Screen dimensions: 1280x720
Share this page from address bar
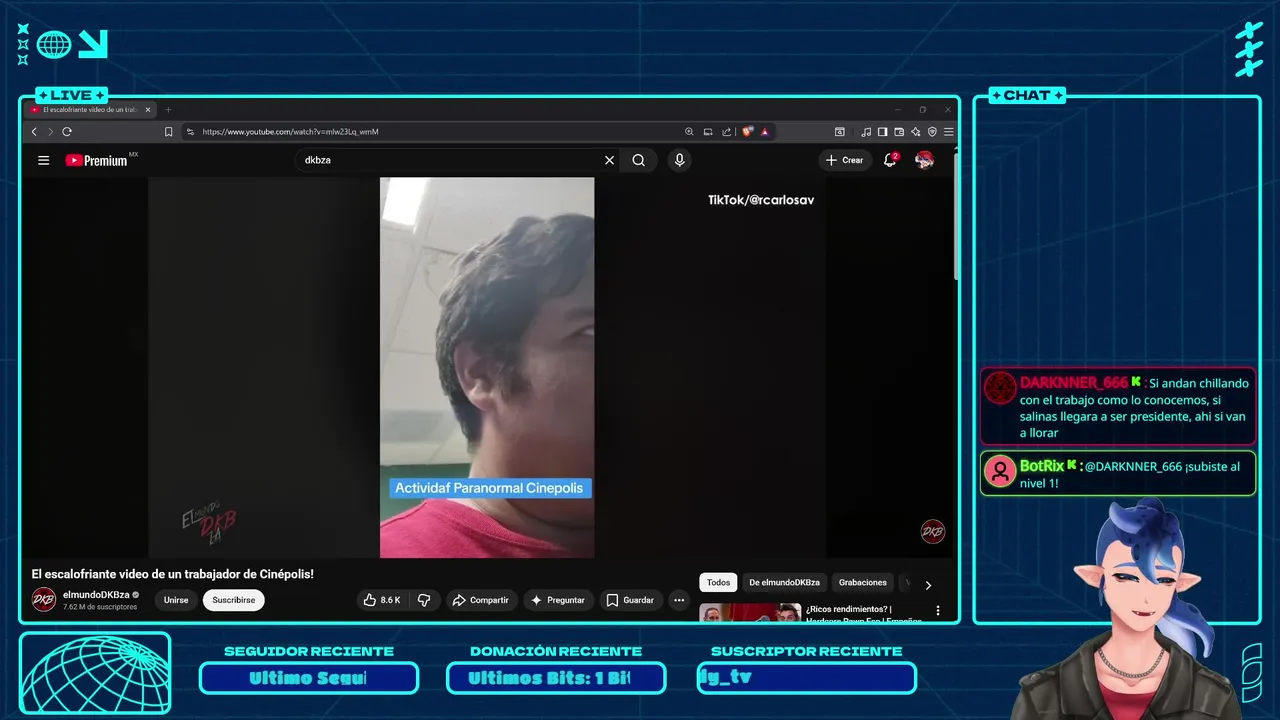727,131
